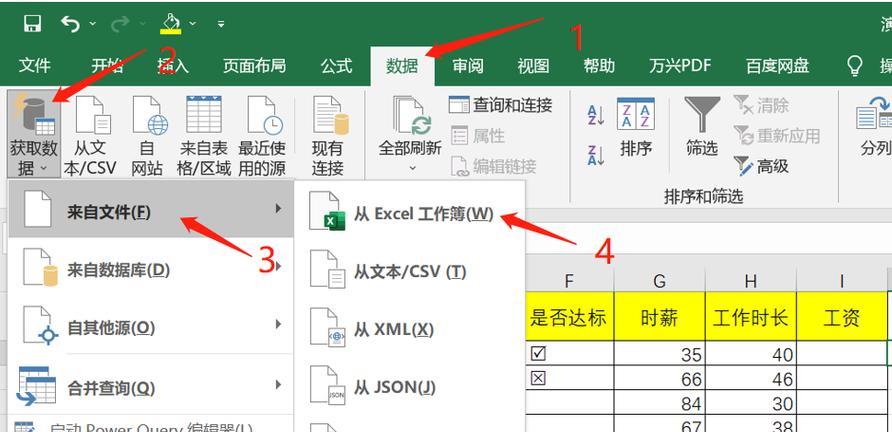Open 查询和连接 pane
892x432 pixels.
[501, 105]
